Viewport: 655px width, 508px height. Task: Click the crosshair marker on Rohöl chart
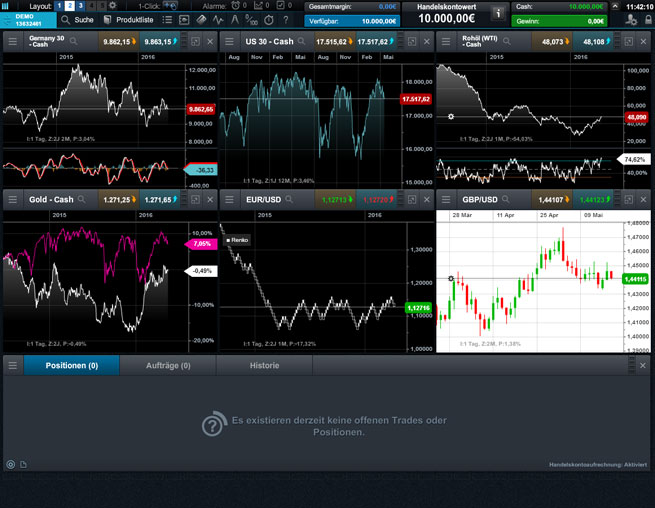[x=451, y=117]
